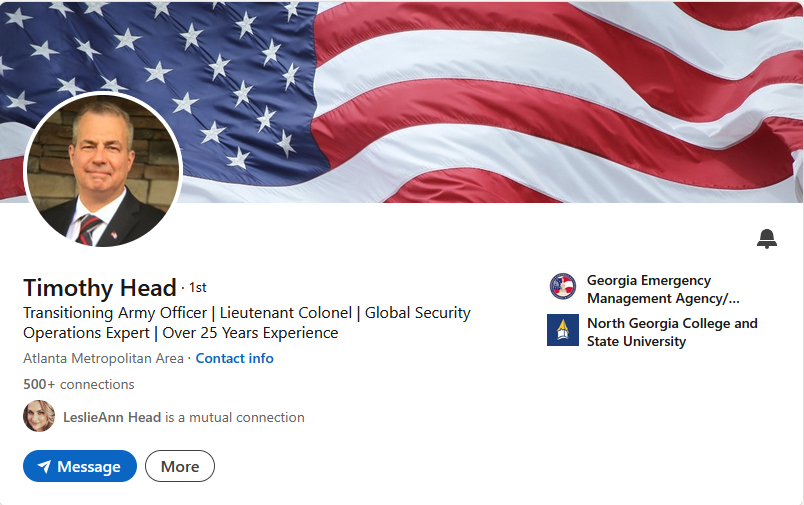This screenshot has height=505, width=804.
Task: Open the Contact info link
Action: (x=234, y=358)
